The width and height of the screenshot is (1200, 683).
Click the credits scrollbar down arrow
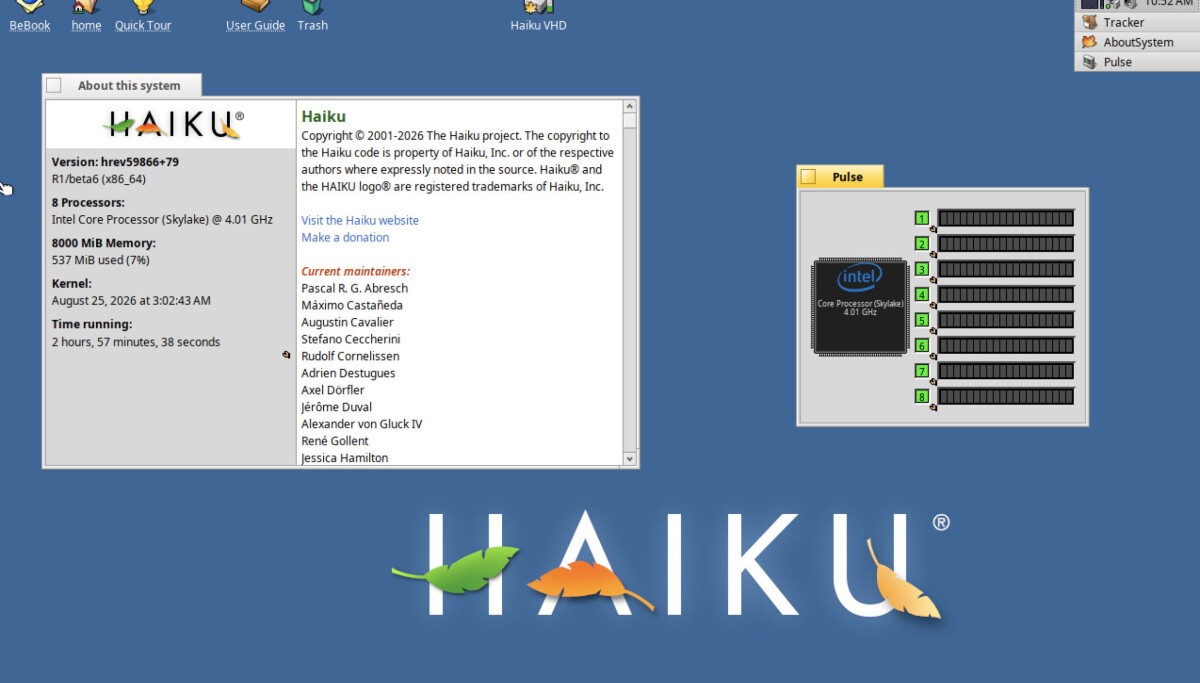pos(630,459)
